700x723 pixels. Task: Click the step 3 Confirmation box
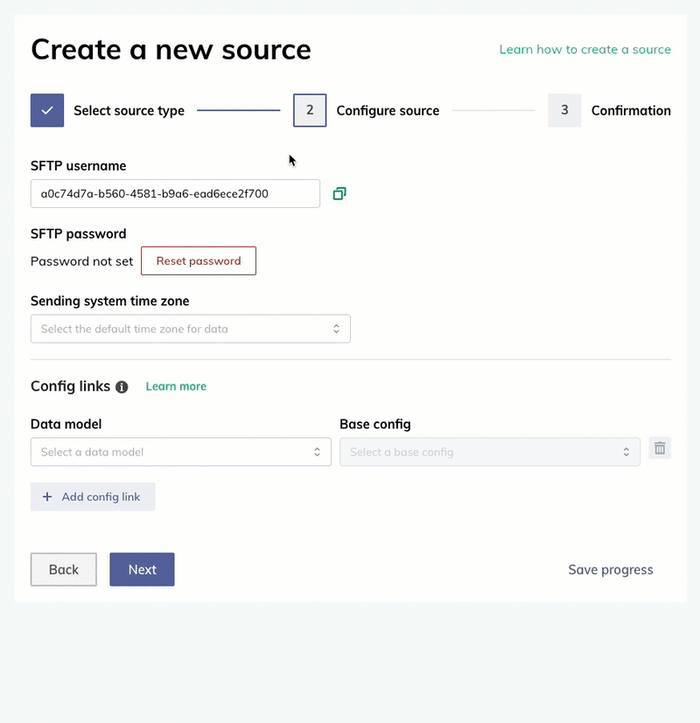tap(564, 110)
